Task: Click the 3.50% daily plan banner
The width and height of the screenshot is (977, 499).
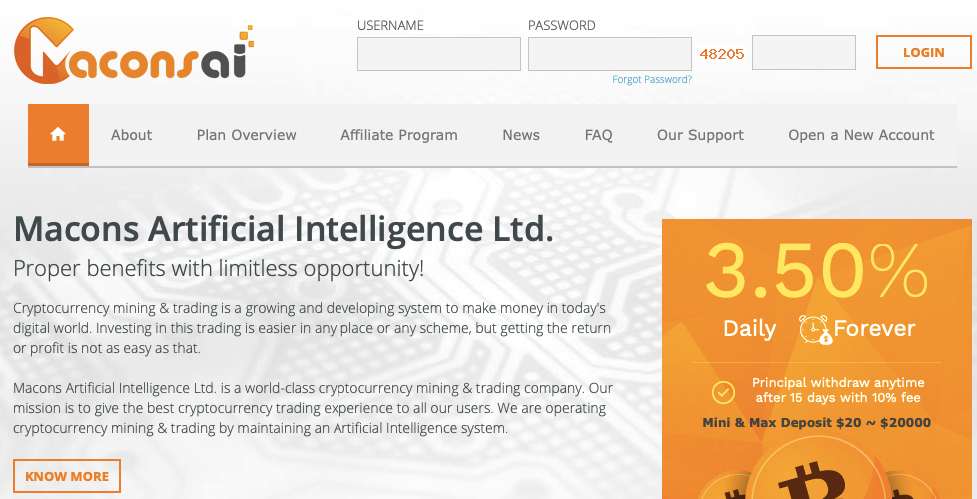Action: click(817, 359)
